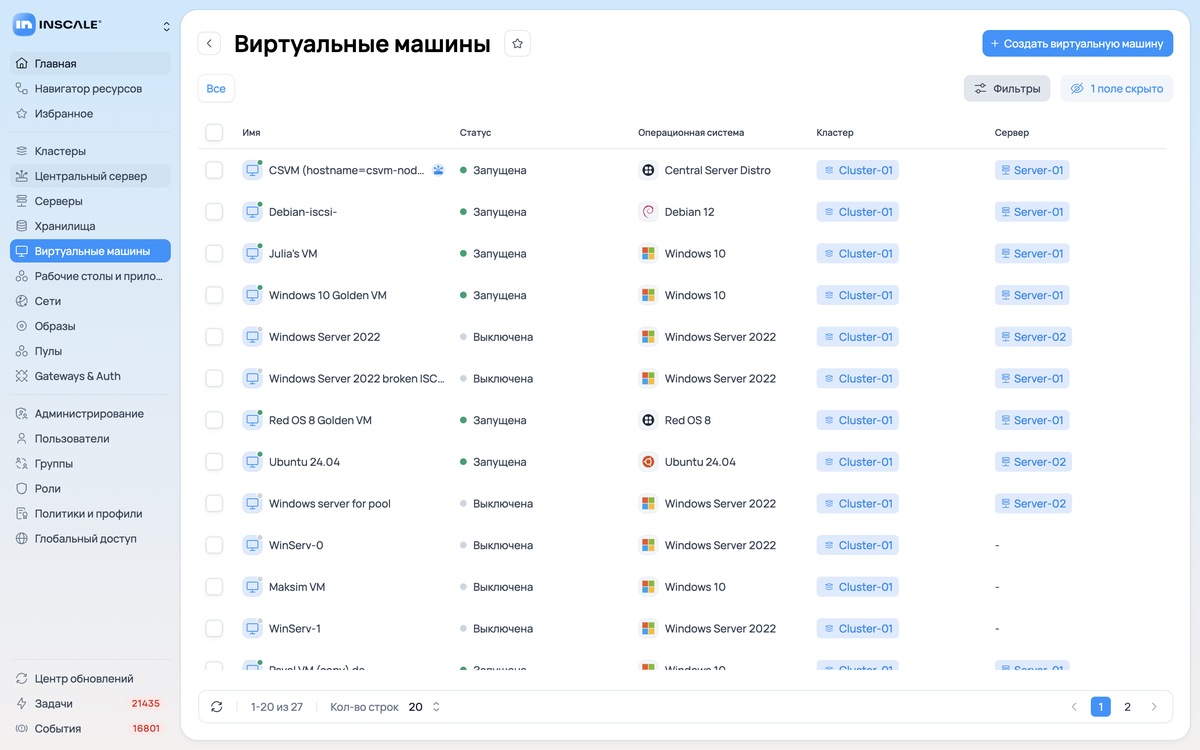Image resolution: width=1200 pixels, height=750 pixels.
Task: Check the Debian-iscsi- row checkbox
Action: click(214, 212)
